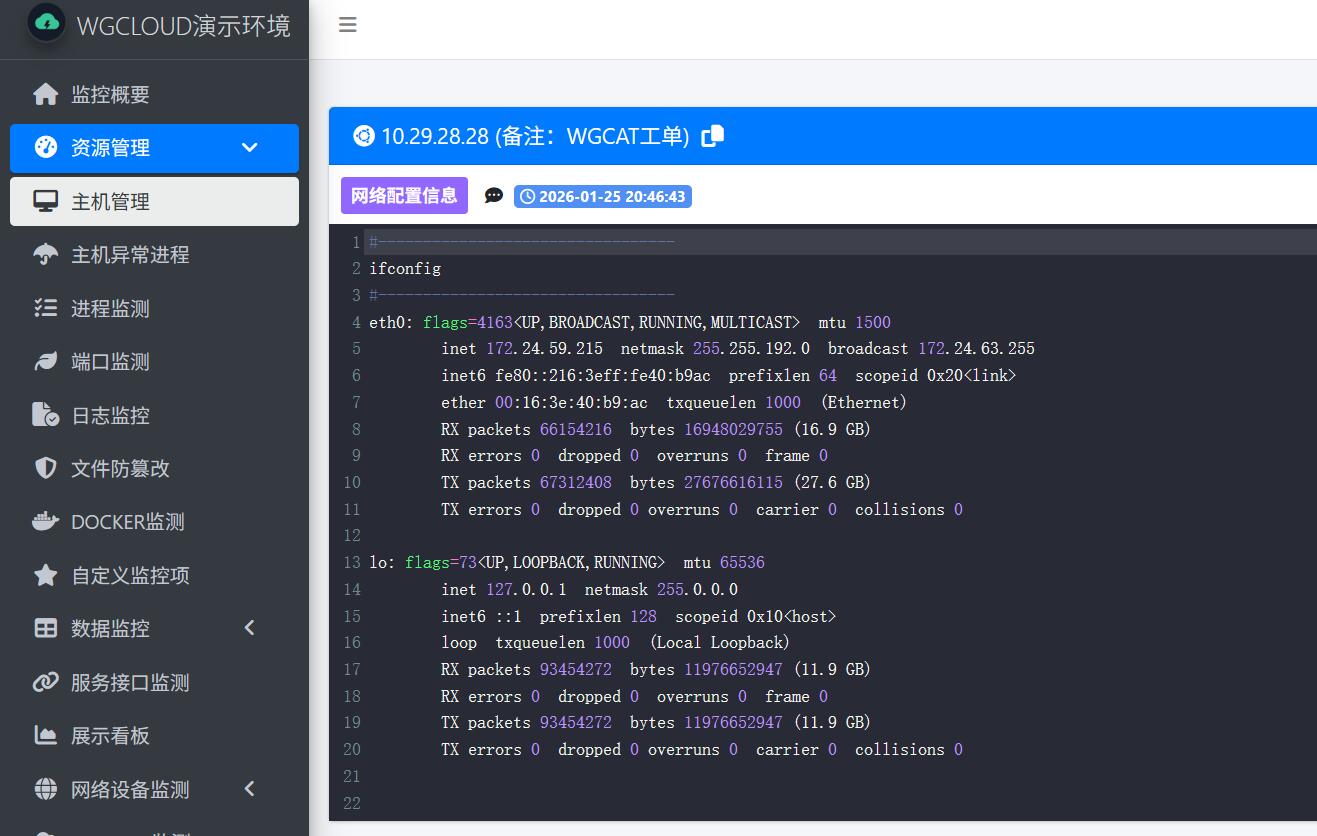Image resolution: width=1317 pixels, height=836 pixels.
Task: Click the 网络配置信息 button
Action: coord(404,195)
